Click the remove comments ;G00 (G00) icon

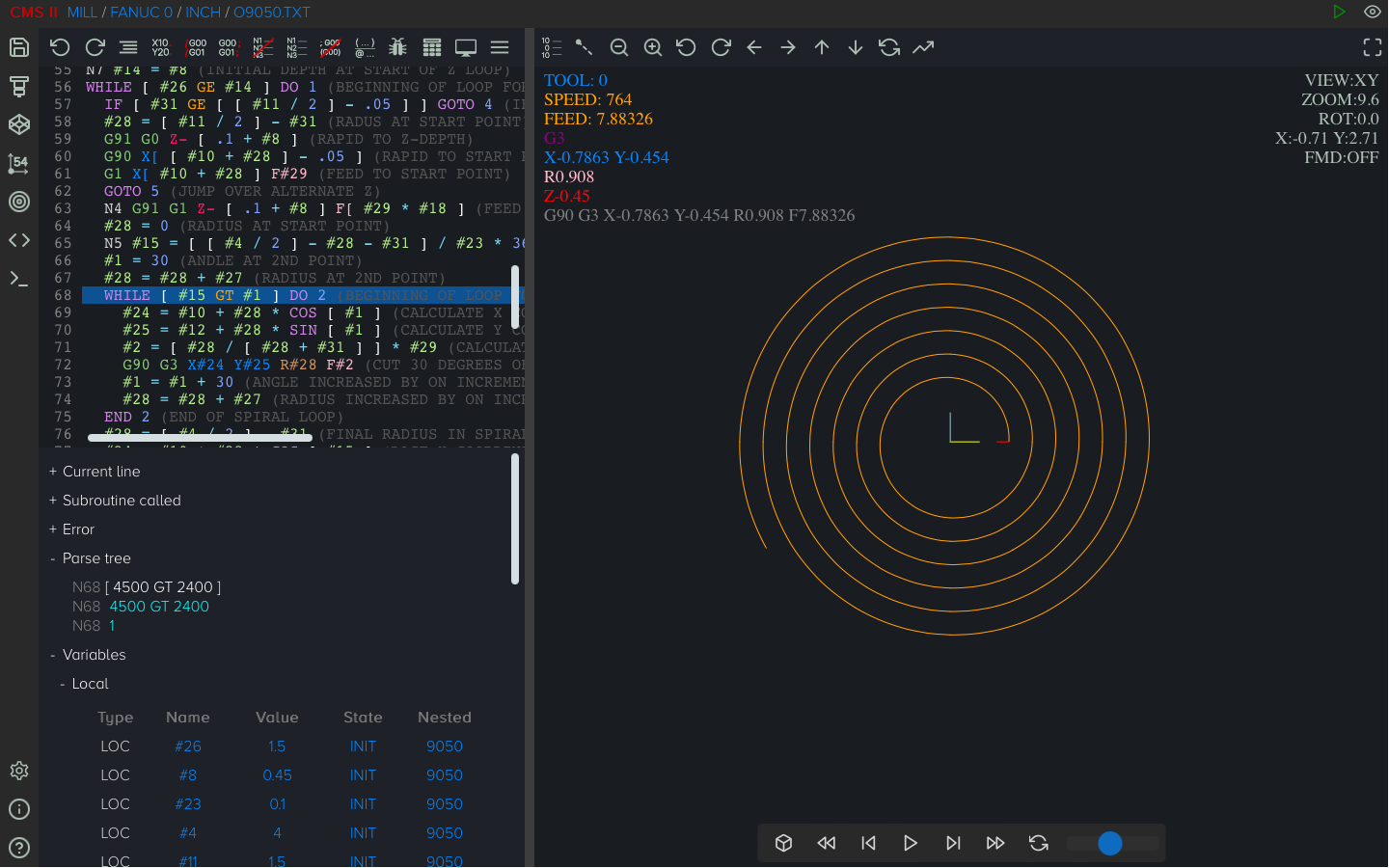click(331, 47)
